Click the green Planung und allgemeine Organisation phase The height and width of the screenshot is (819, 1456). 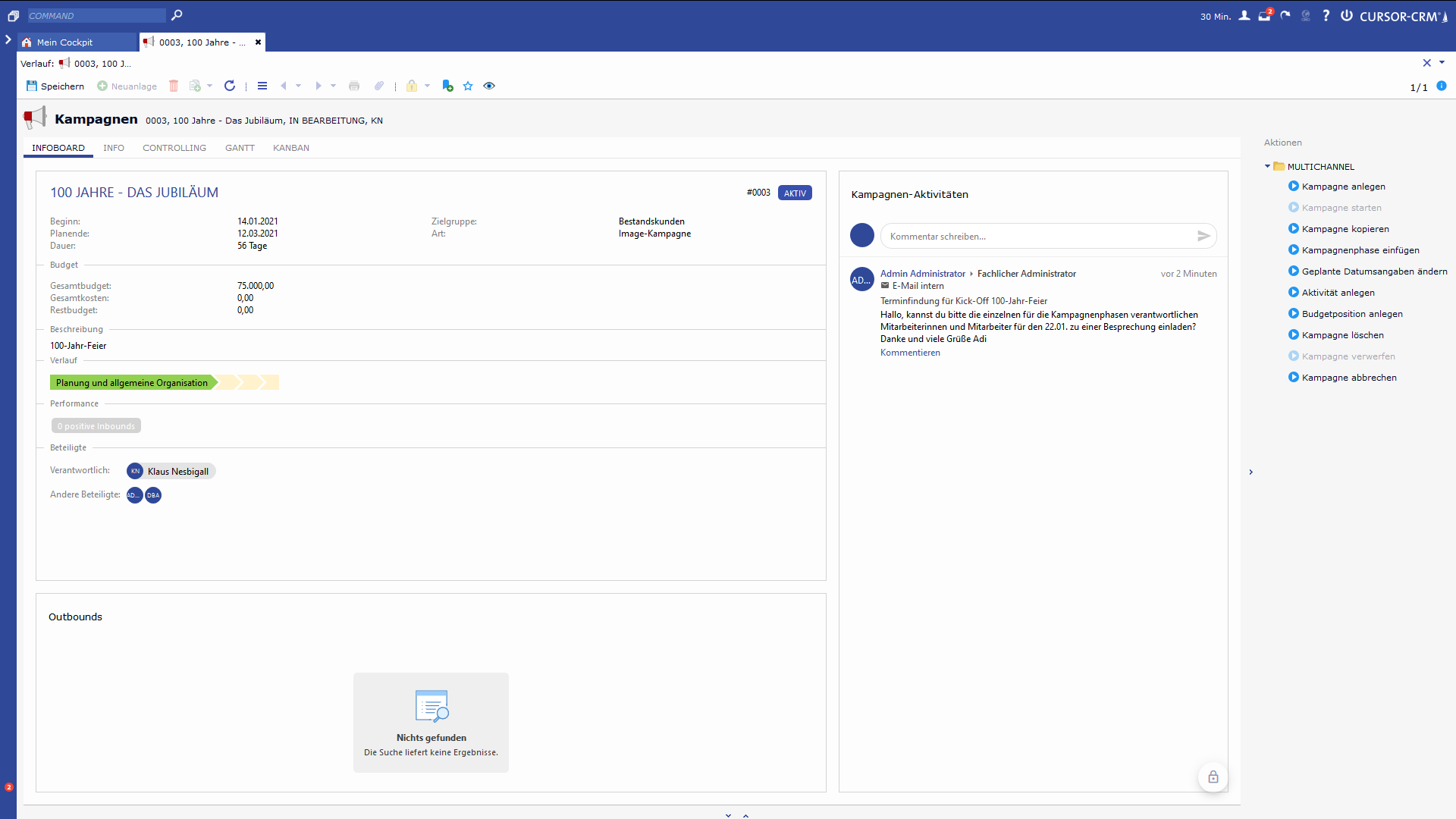point(132,383)
